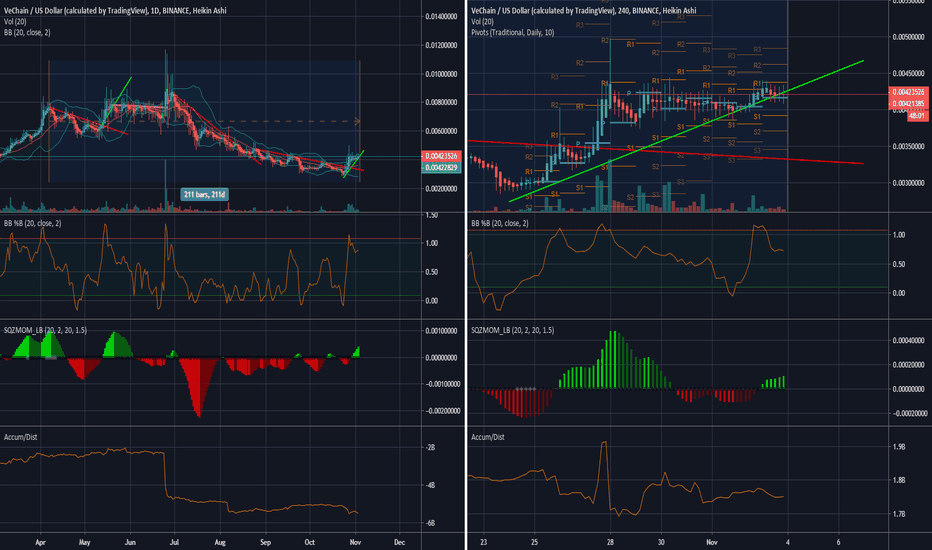This screenshot has height=550, width=932.
Task: Click the 0.00100000 SQZMOM axis value
Action: click(442, 331)
